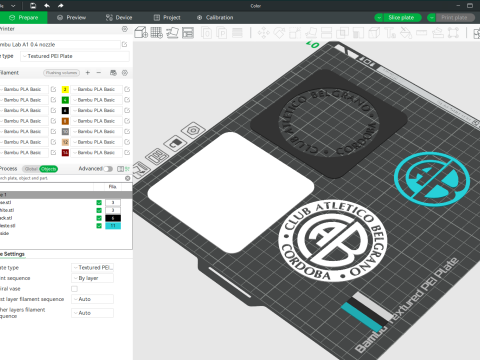Switch process scope to Objects
This screenshot has height=360, width=480.
pyautogui.click(x=49, y=169)
